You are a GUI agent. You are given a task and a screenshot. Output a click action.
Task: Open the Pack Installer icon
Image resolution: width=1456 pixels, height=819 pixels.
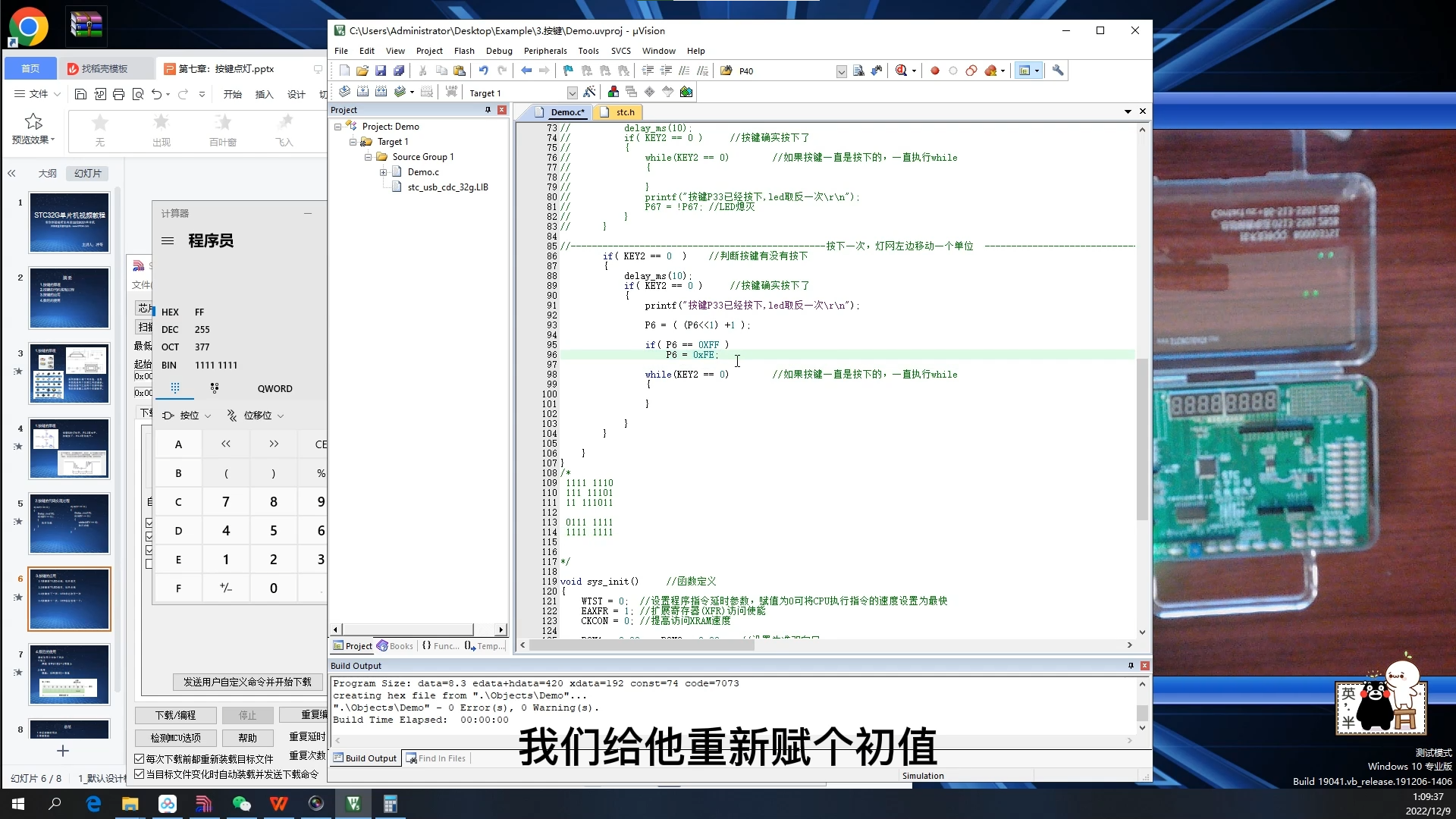point(686,92)
